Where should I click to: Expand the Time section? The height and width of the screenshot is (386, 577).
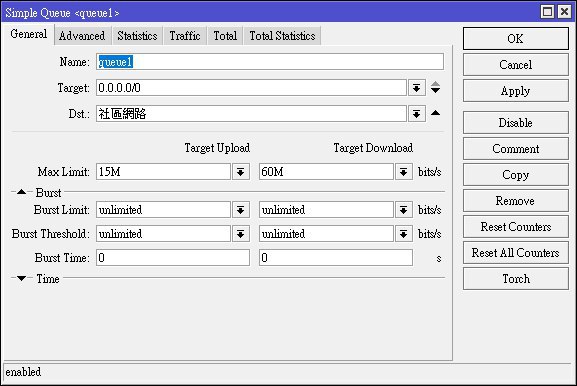click(x=21, y=279)
